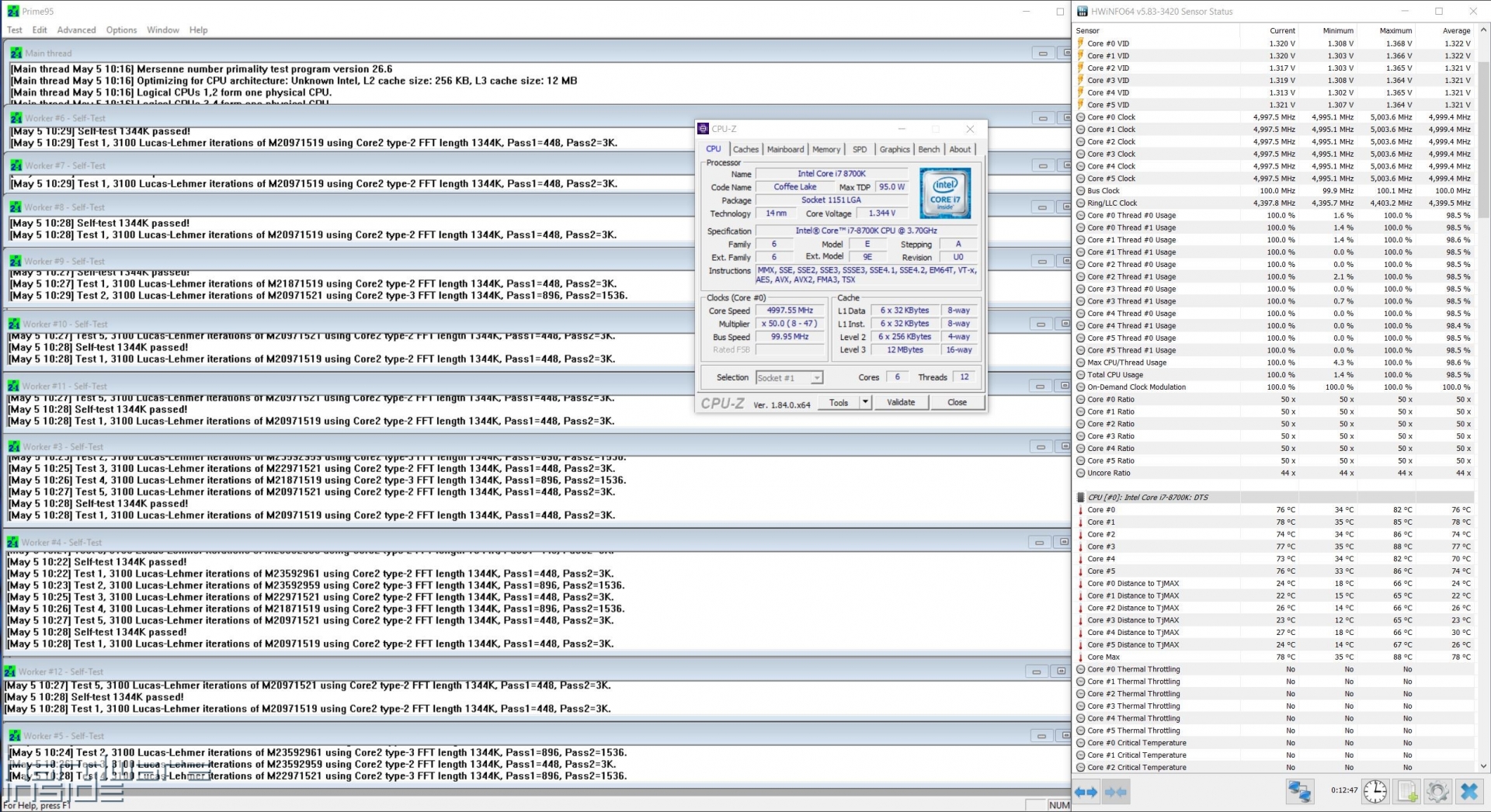Open remote monitoring network computers icon in HWiNFO
This screenshot has height=812, width=1491.
(1299, 792)
